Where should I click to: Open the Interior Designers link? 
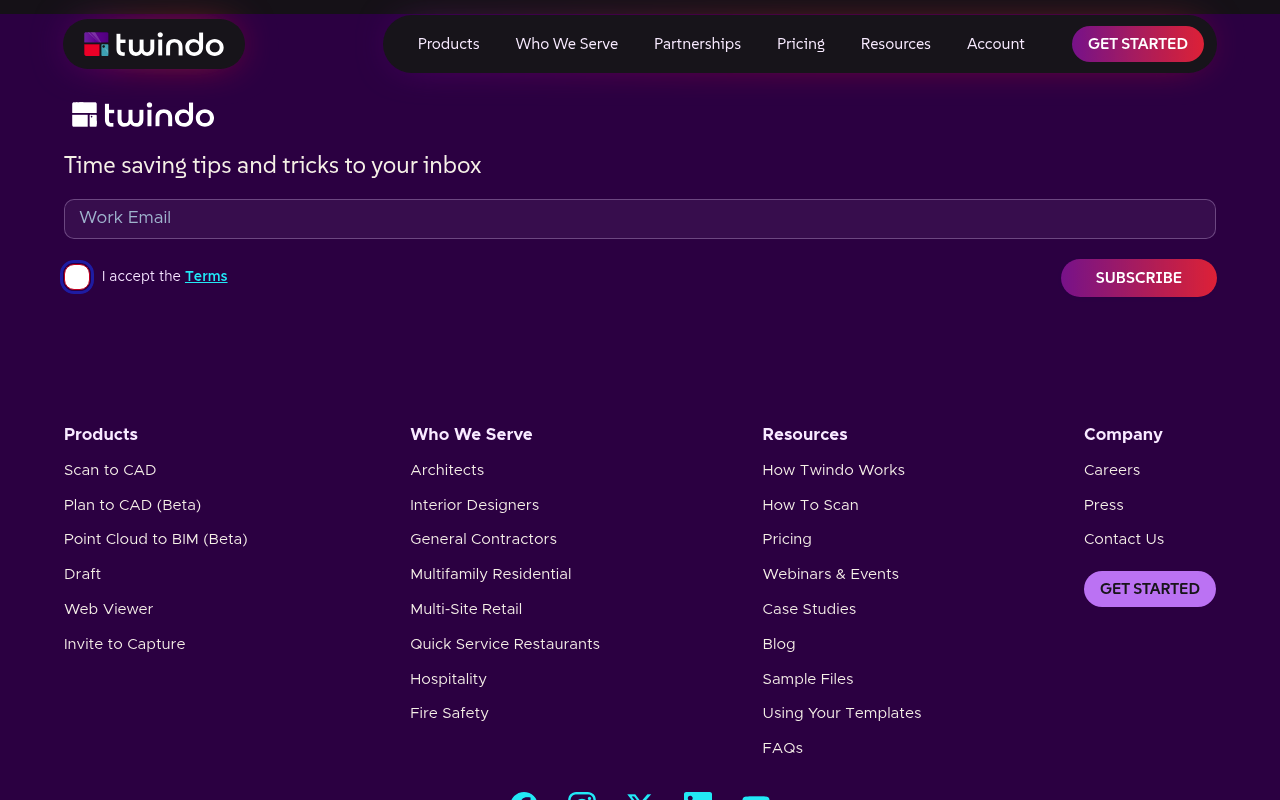(x=475, y=505)
